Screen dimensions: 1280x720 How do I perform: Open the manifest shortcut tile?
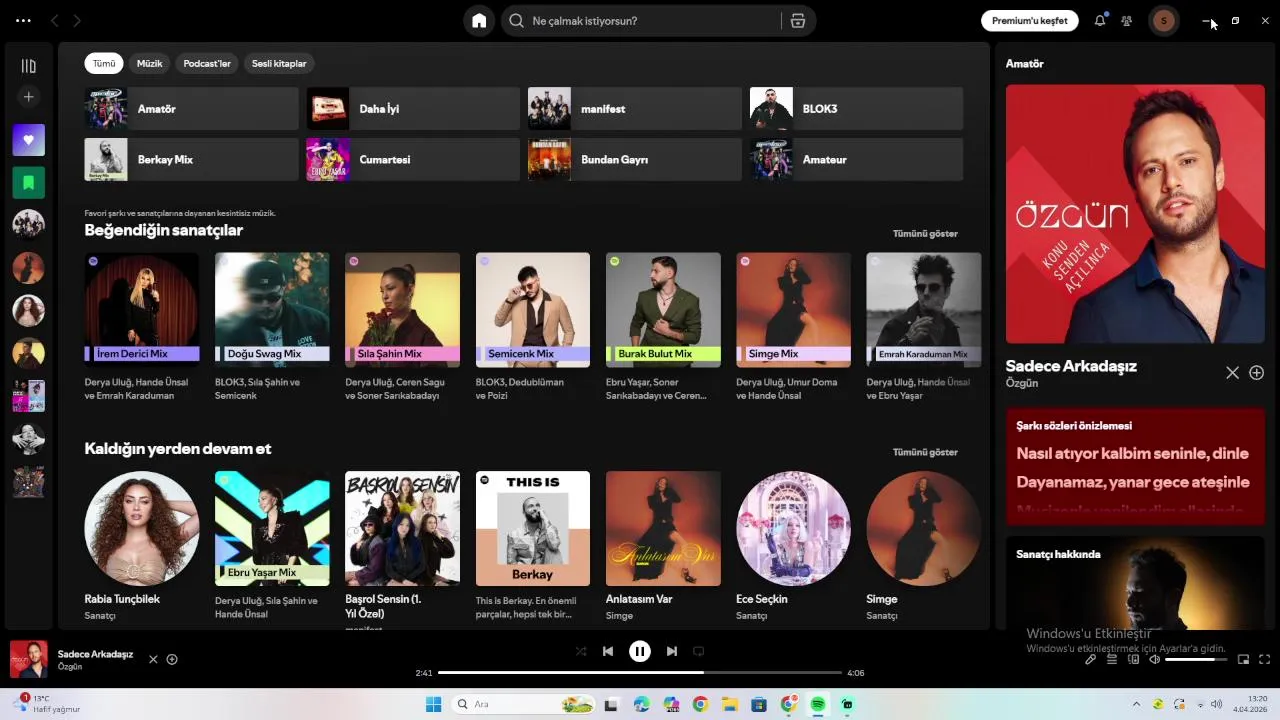point(635,108)
